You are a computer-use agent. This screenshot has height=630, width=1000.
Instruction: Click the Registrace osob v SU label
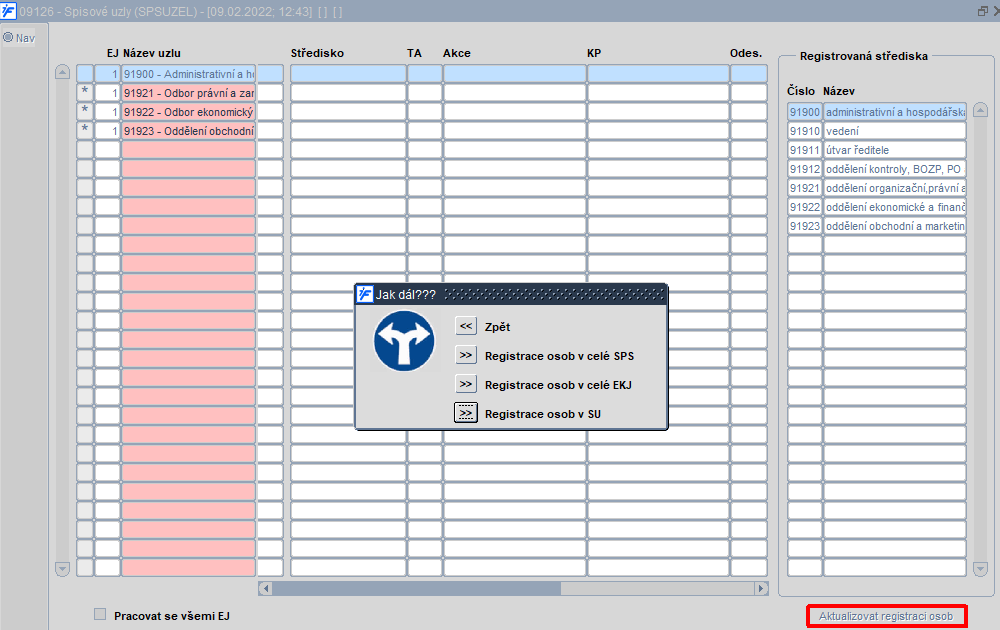tap(543, 414)
